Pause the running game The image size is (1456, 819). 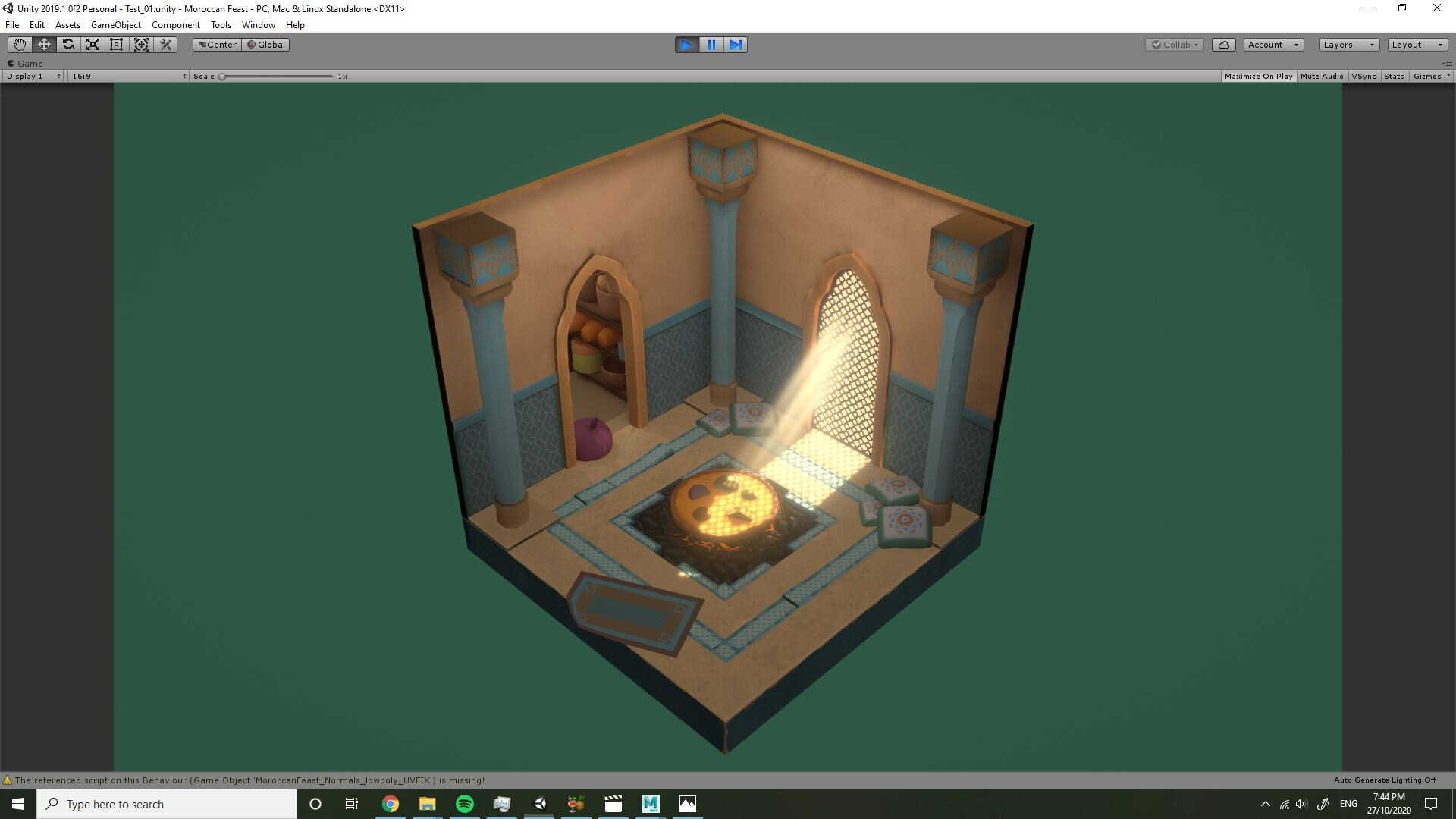[x=711, y=44]
